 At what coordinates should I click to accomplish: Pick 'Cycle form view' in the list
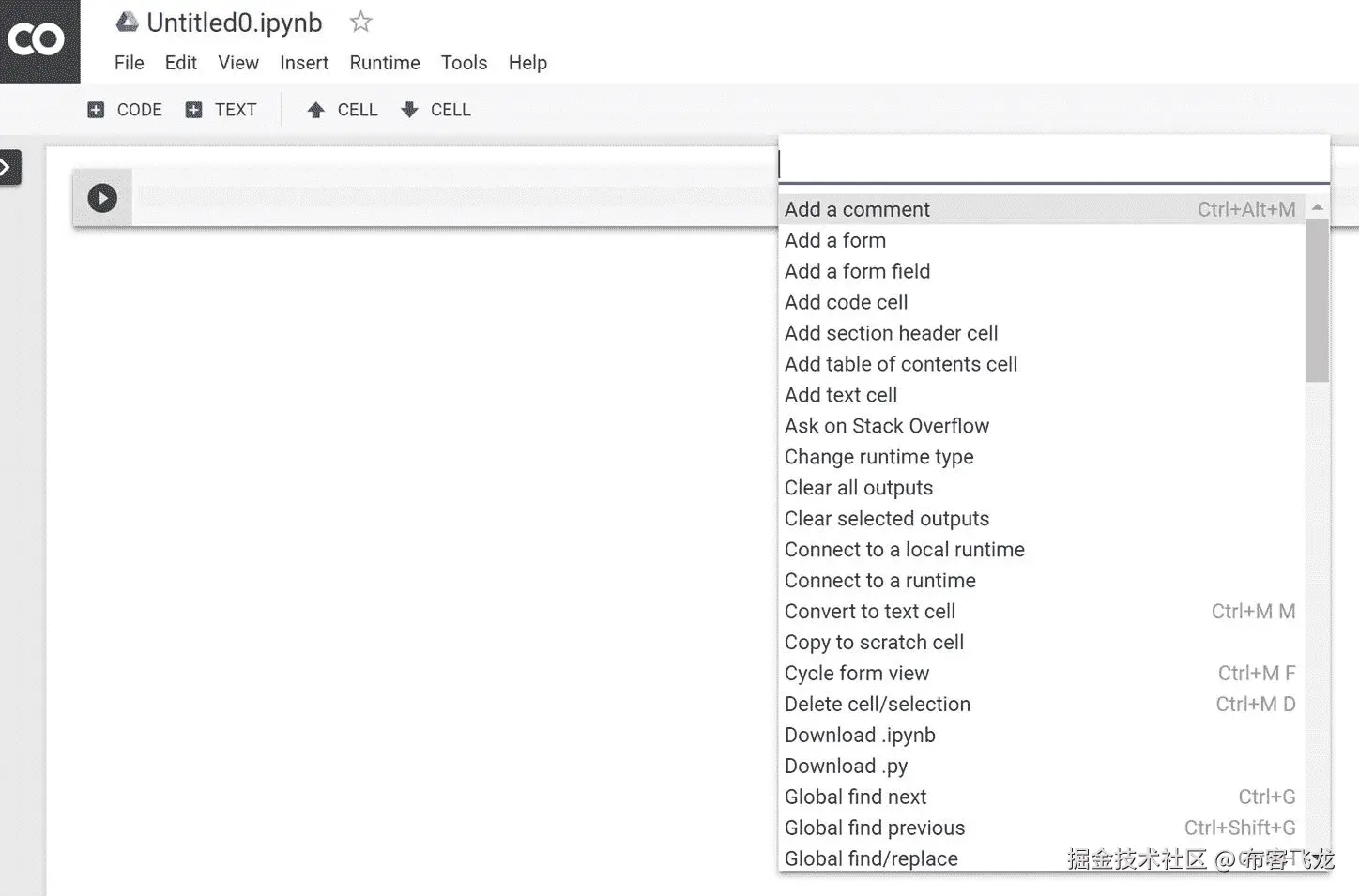1042,674
